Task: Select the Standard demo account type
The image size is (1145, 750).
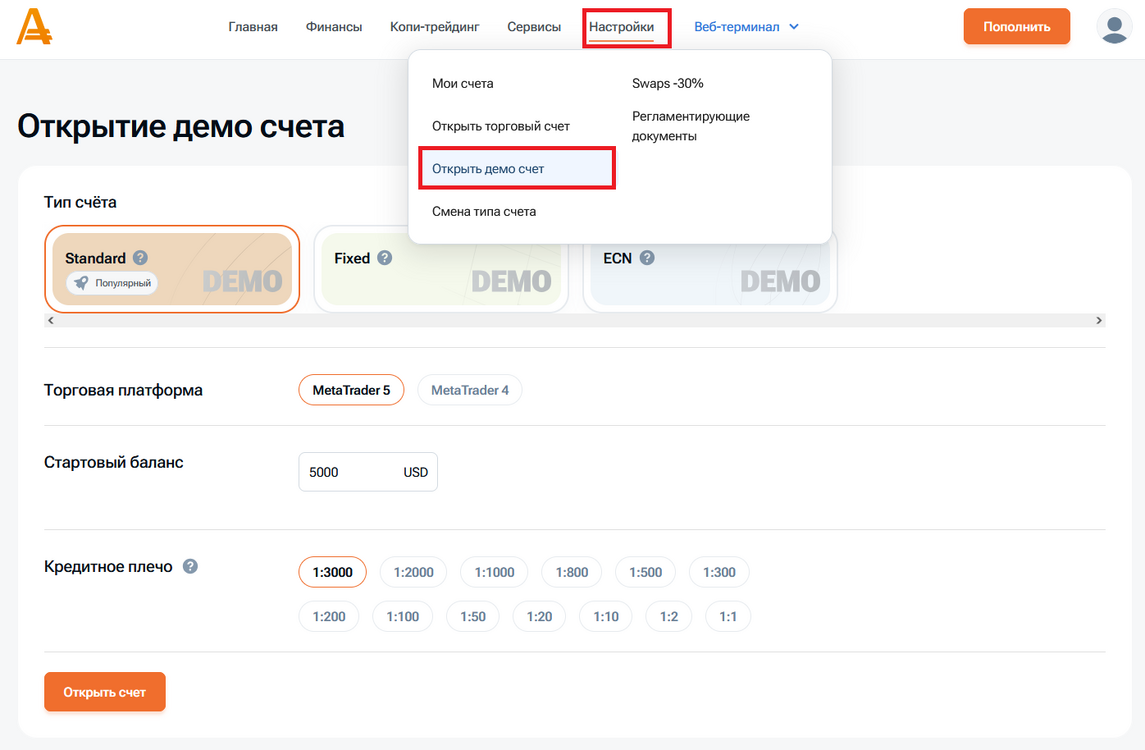Action: 172,269
